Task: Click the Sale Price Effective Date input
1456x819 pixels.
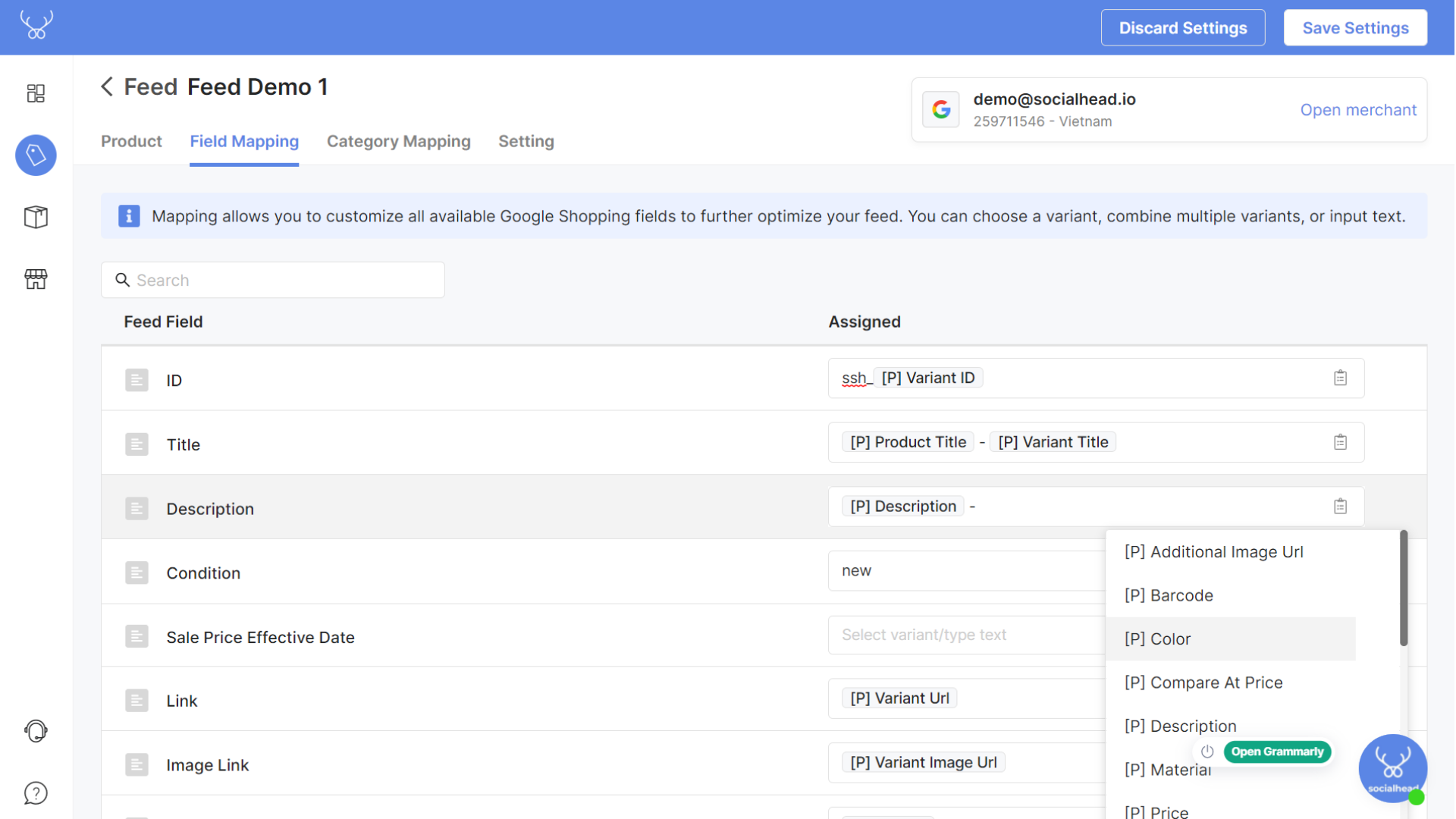Action: tap(967, 635)
